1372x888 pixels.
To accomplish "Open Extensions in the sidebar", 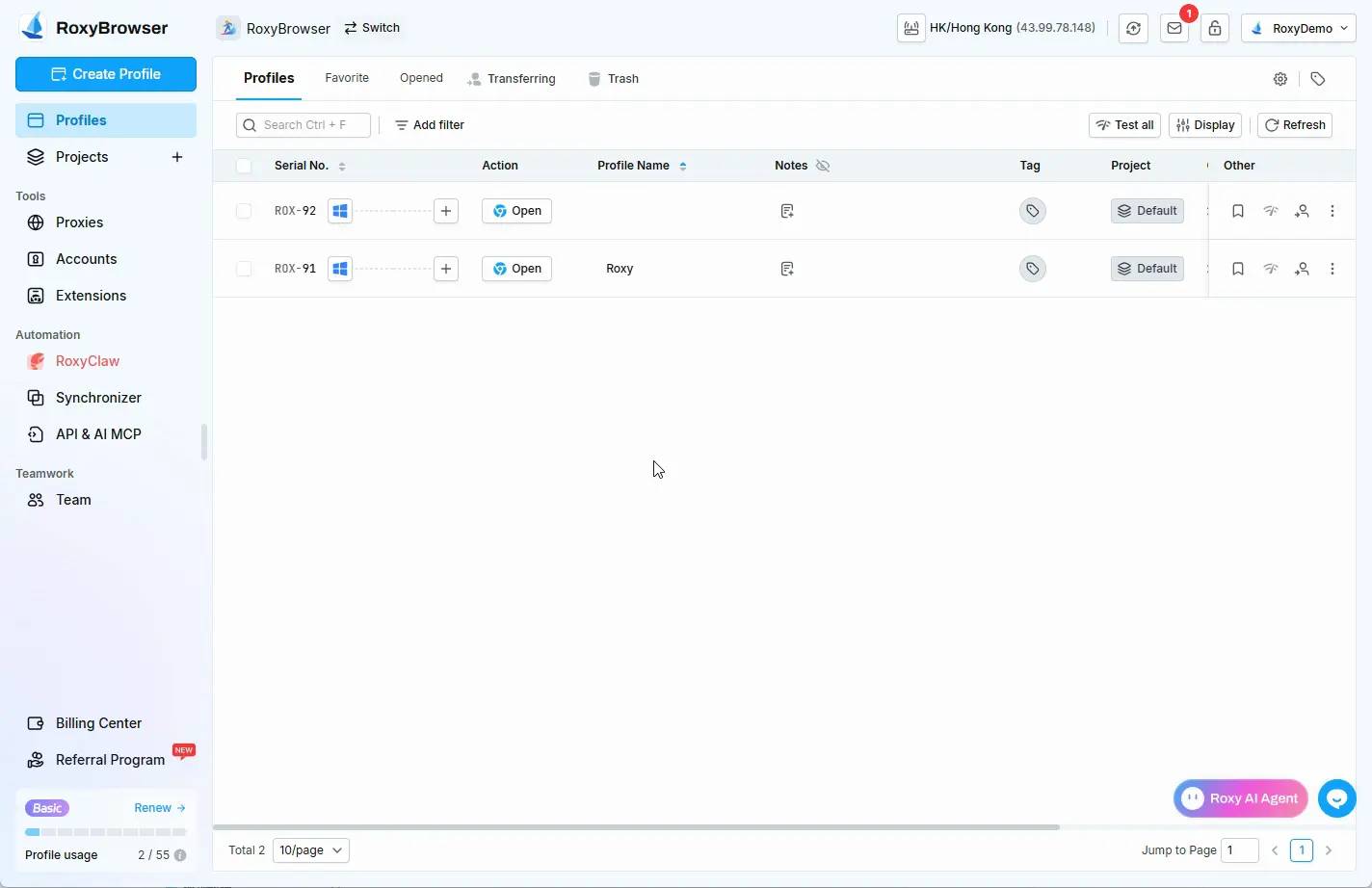I will click(x=106, y=296).
